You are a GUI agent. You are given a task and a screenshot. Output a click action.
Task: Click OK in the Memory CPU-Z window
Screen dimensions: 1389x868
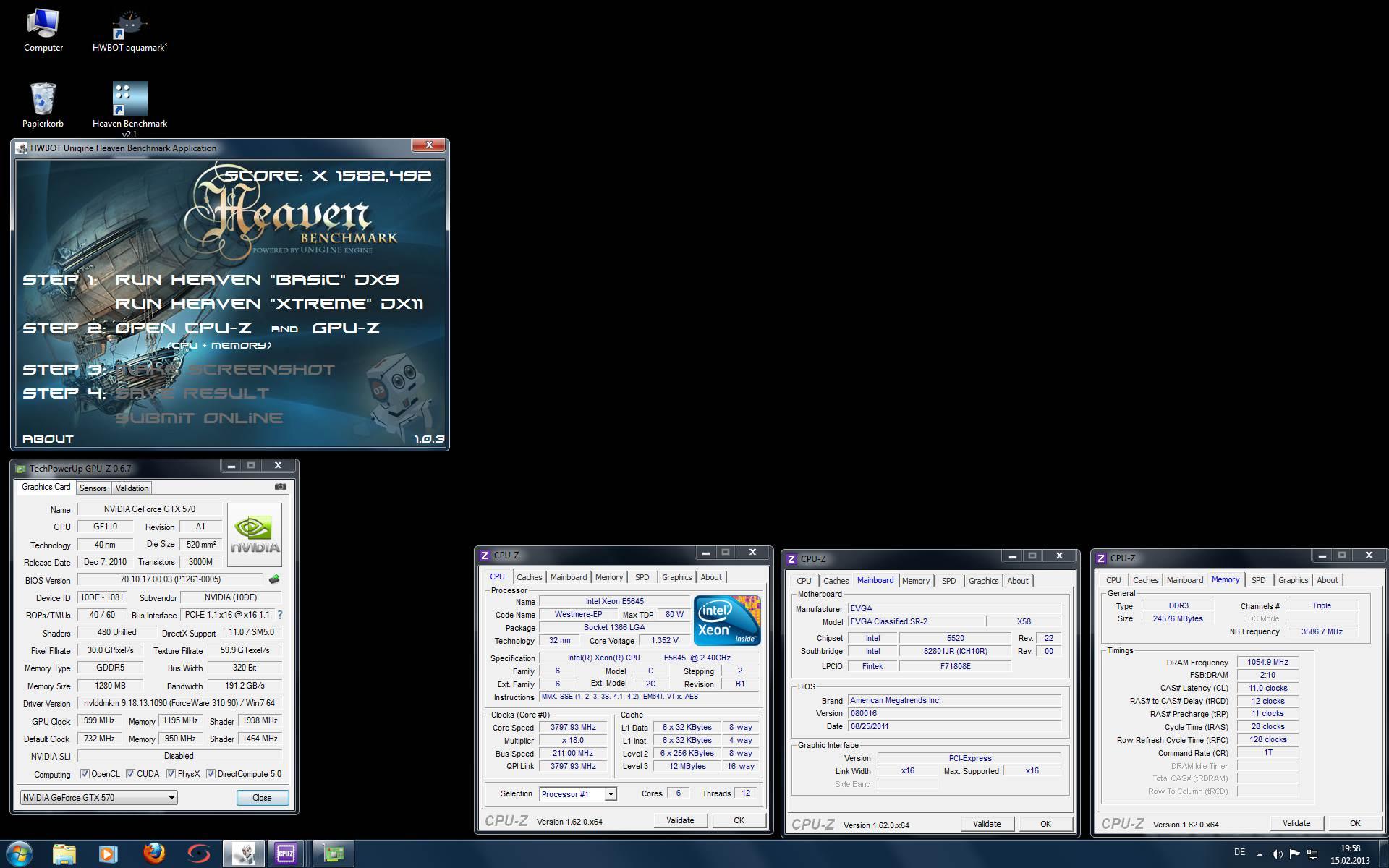click(1355, 823)
